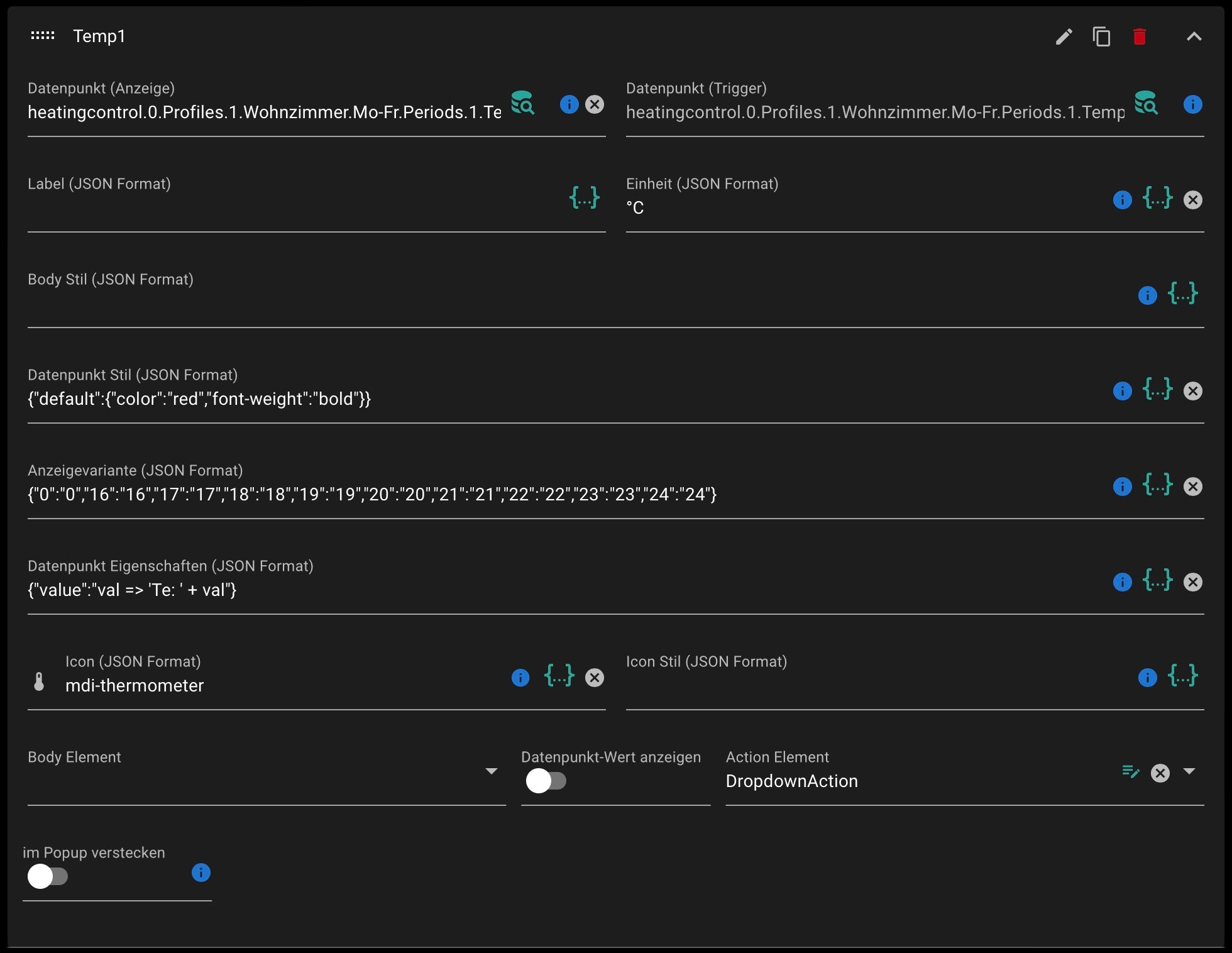Grab the drag handle next to Temp1
The image size is (1232, 953).
click(43, 36)
